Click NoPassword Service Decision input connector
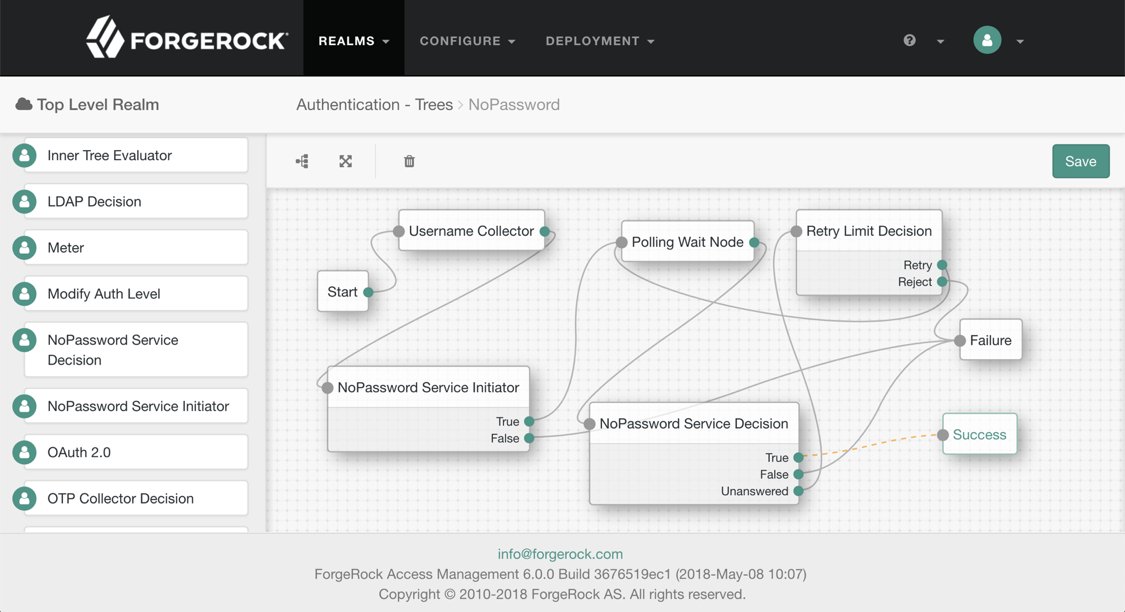Screen dimensions: 1125x612 point(590,424)
